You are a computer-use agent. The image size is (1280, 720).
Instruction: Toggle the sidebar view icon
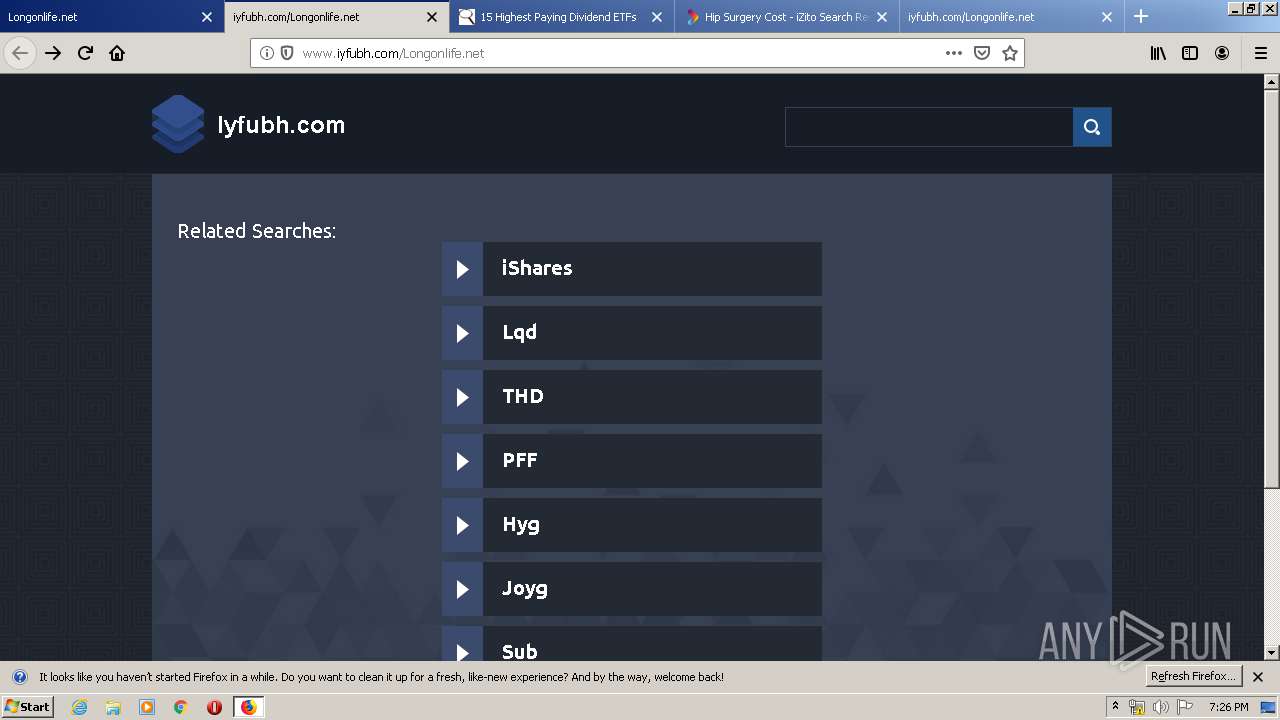pos(1190,53)
